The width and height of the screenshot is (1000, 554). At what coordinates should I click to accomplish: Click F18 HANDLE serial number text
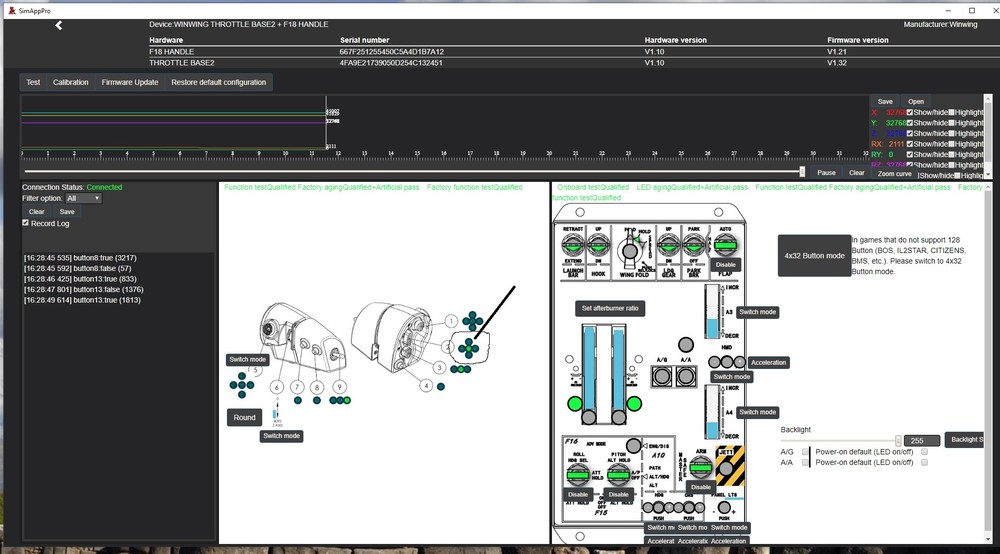click(392, 52)
